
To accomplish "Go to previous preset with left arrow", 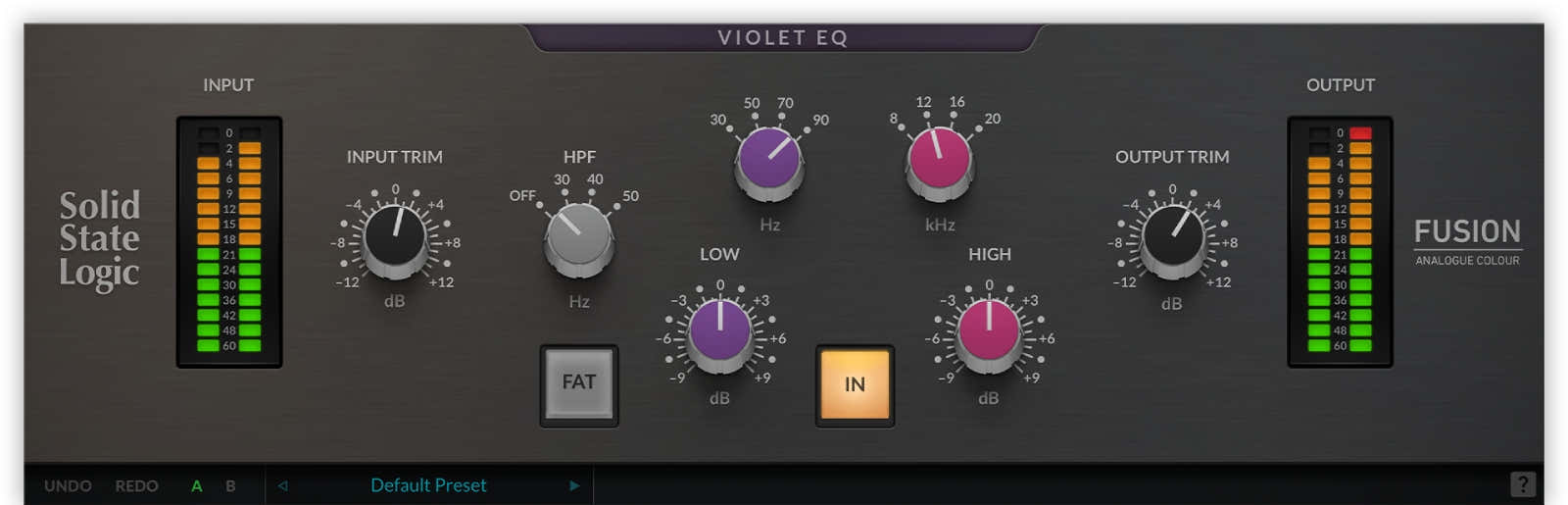I will click(x=282, y=485).
